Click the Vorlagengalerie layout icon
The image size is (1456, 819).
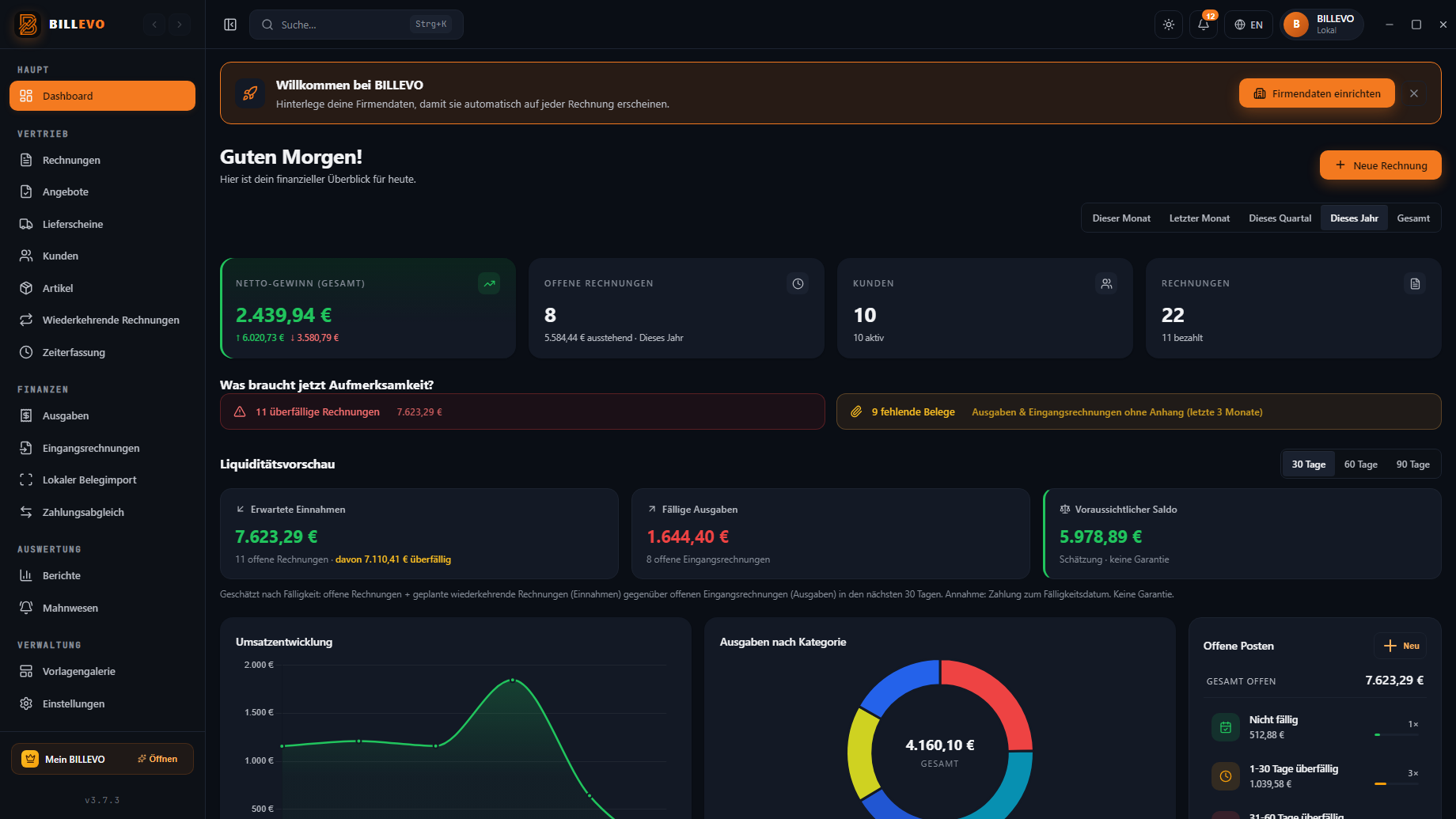click(26, 671)
